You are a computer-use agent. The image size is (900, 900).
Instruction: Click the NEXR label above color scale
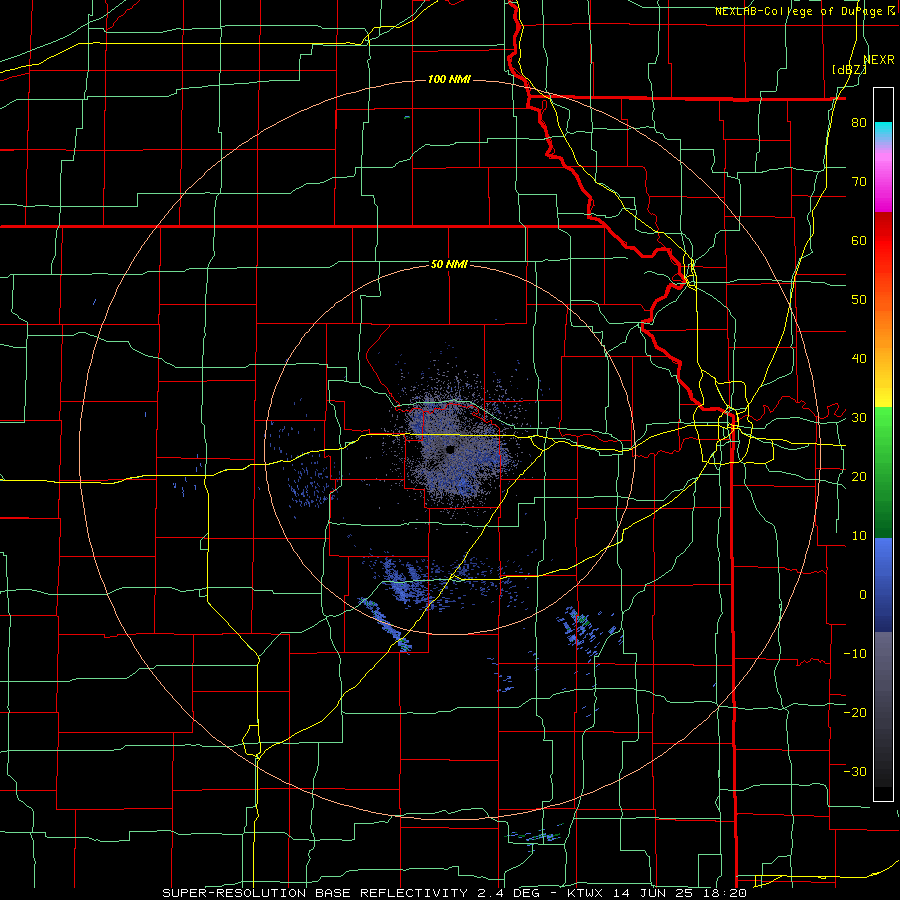coord(879,60)
